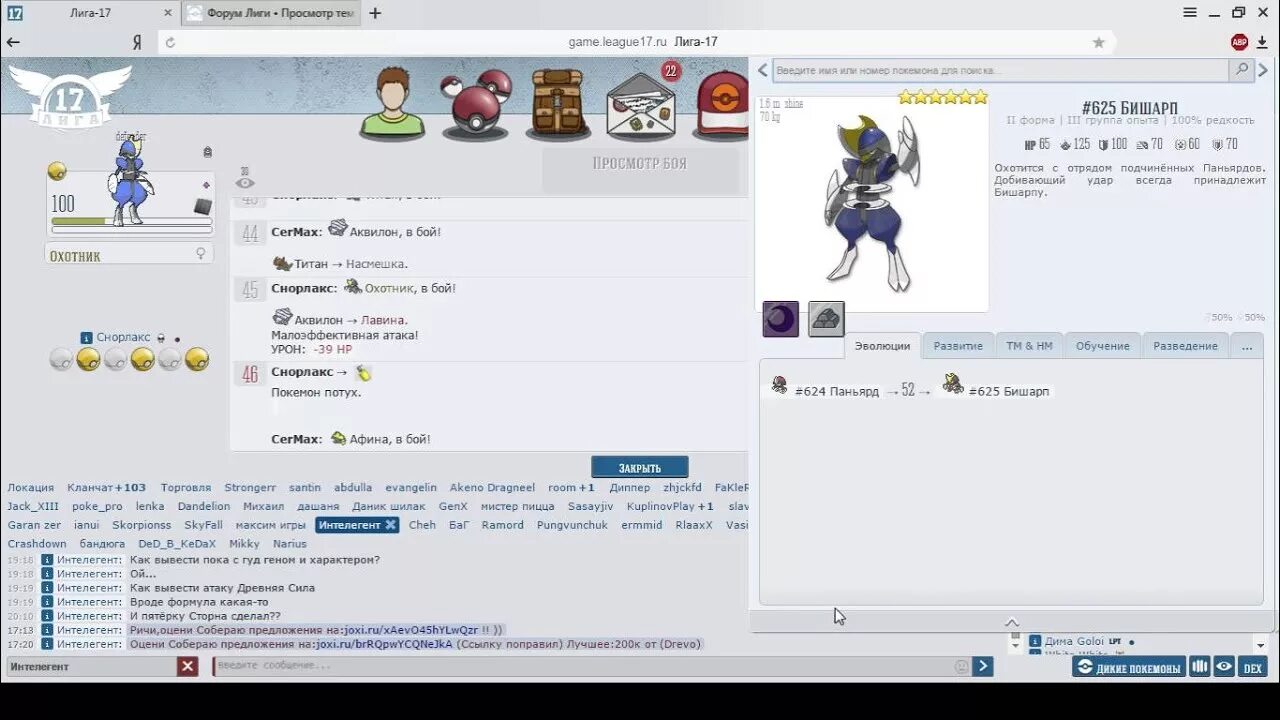Go to the previous Pokedex entry arrow
This screenshot has height=720, width=1280.
click(762, 70)
